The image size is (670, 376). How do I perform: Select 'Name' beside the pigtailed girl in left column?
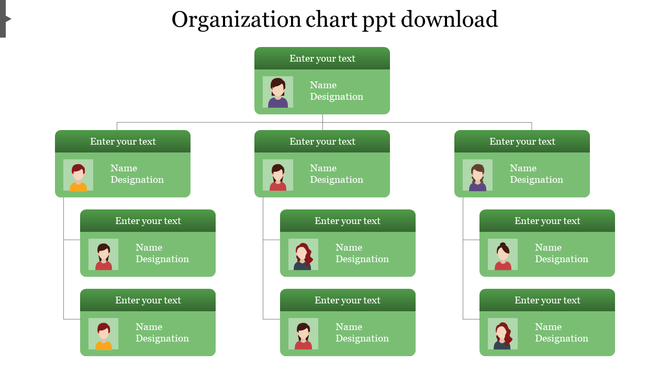pos(149,247)
